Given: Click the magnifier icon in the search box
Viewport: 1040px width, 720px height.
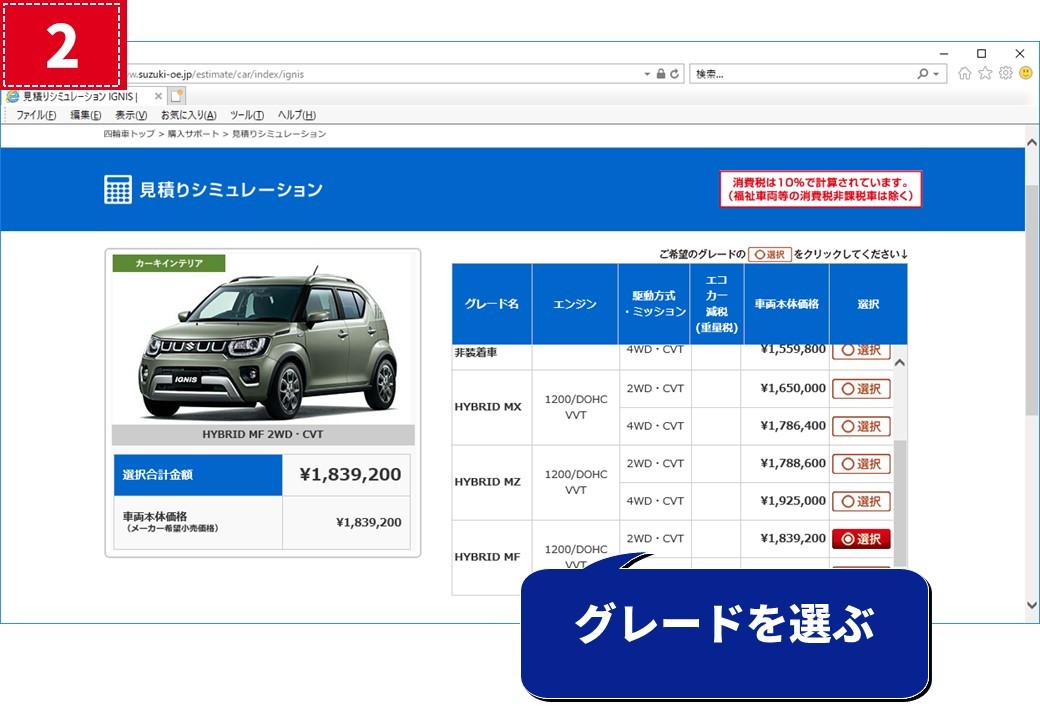Looking at the screenshot, I should coord(923,74).
